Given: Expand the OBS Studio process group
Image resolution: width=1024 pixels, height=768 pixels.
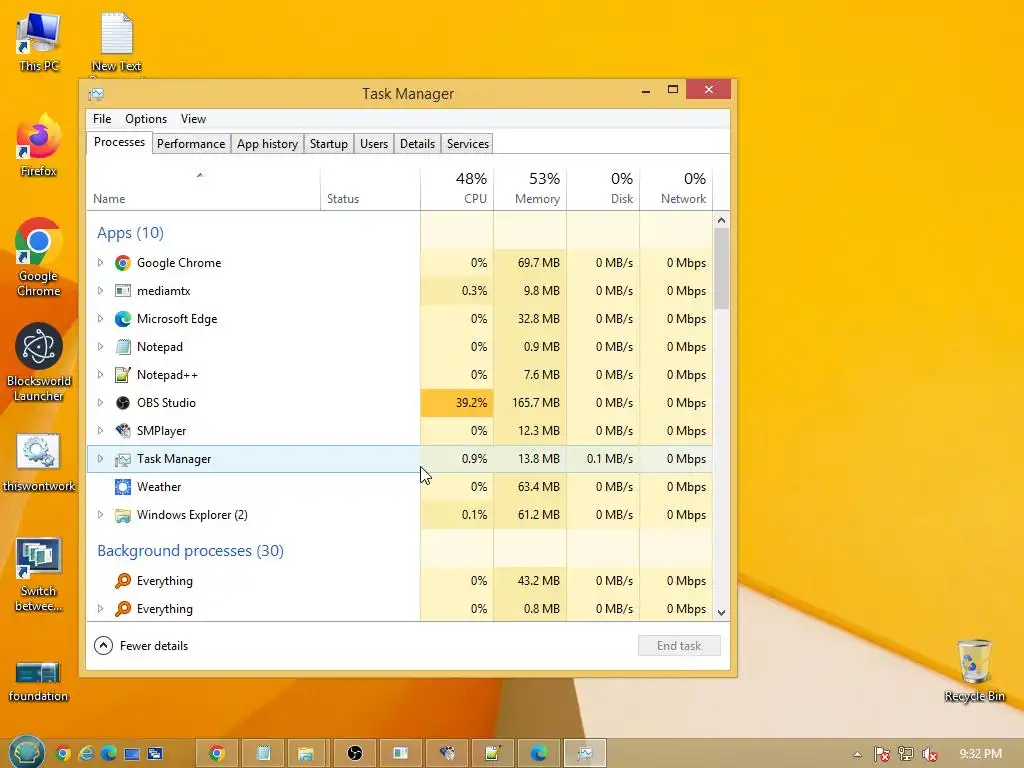Looking at the screenshot, I should pyautogui.click(x=100, y=403).
